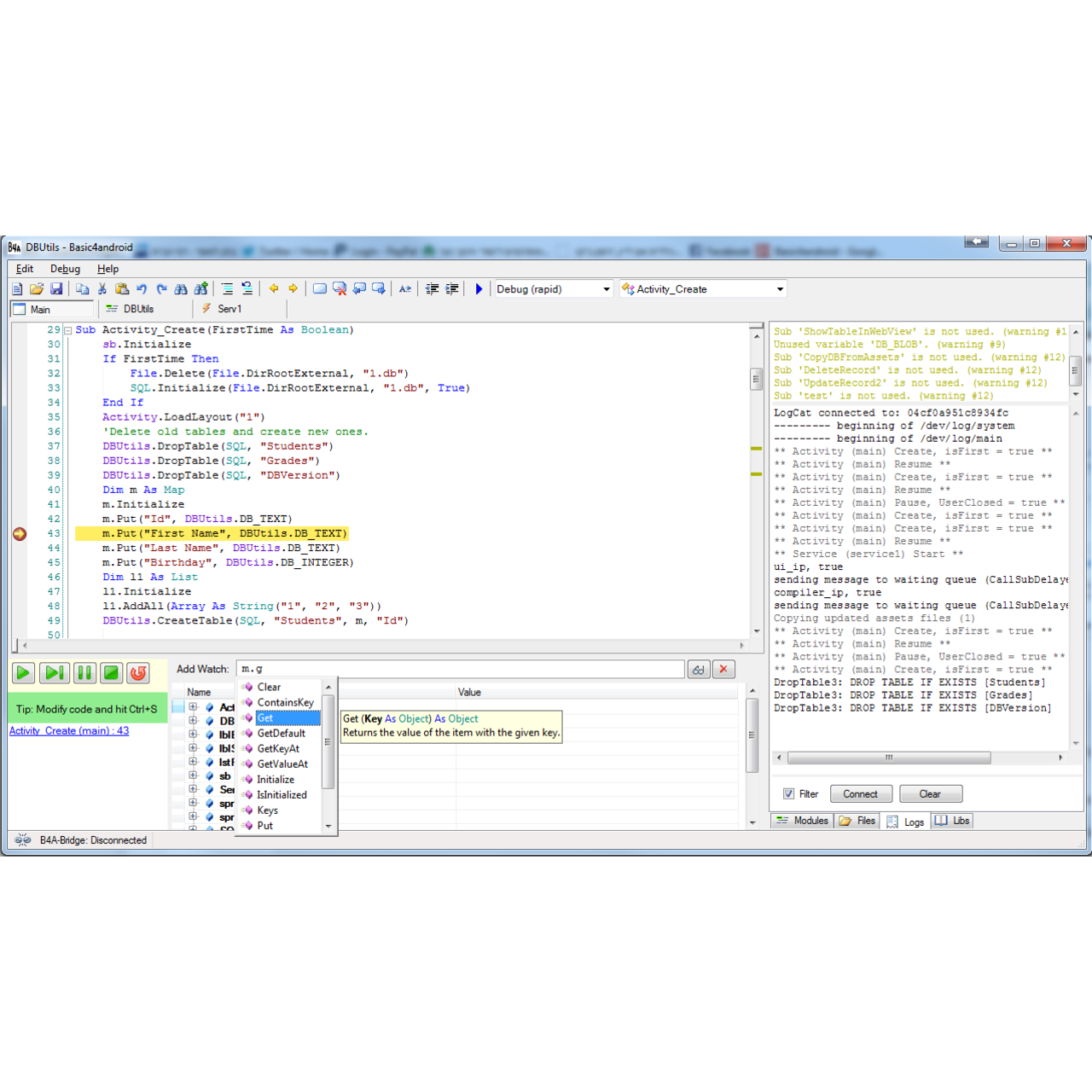
Task: Click the blue Run triangle icon
Action: pos(479,289)
